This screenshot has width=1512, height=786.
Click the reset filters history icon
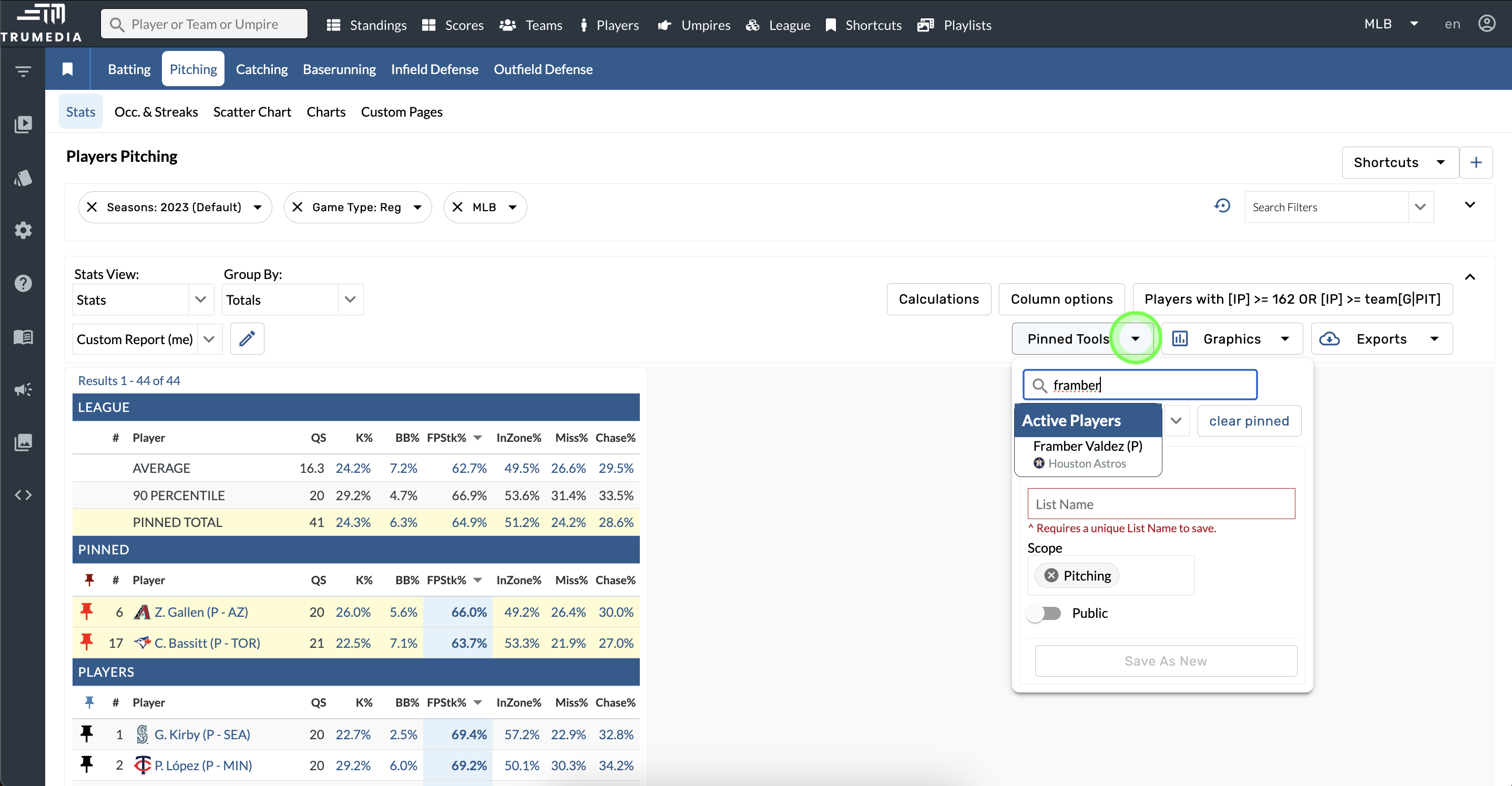[1221, 206]
